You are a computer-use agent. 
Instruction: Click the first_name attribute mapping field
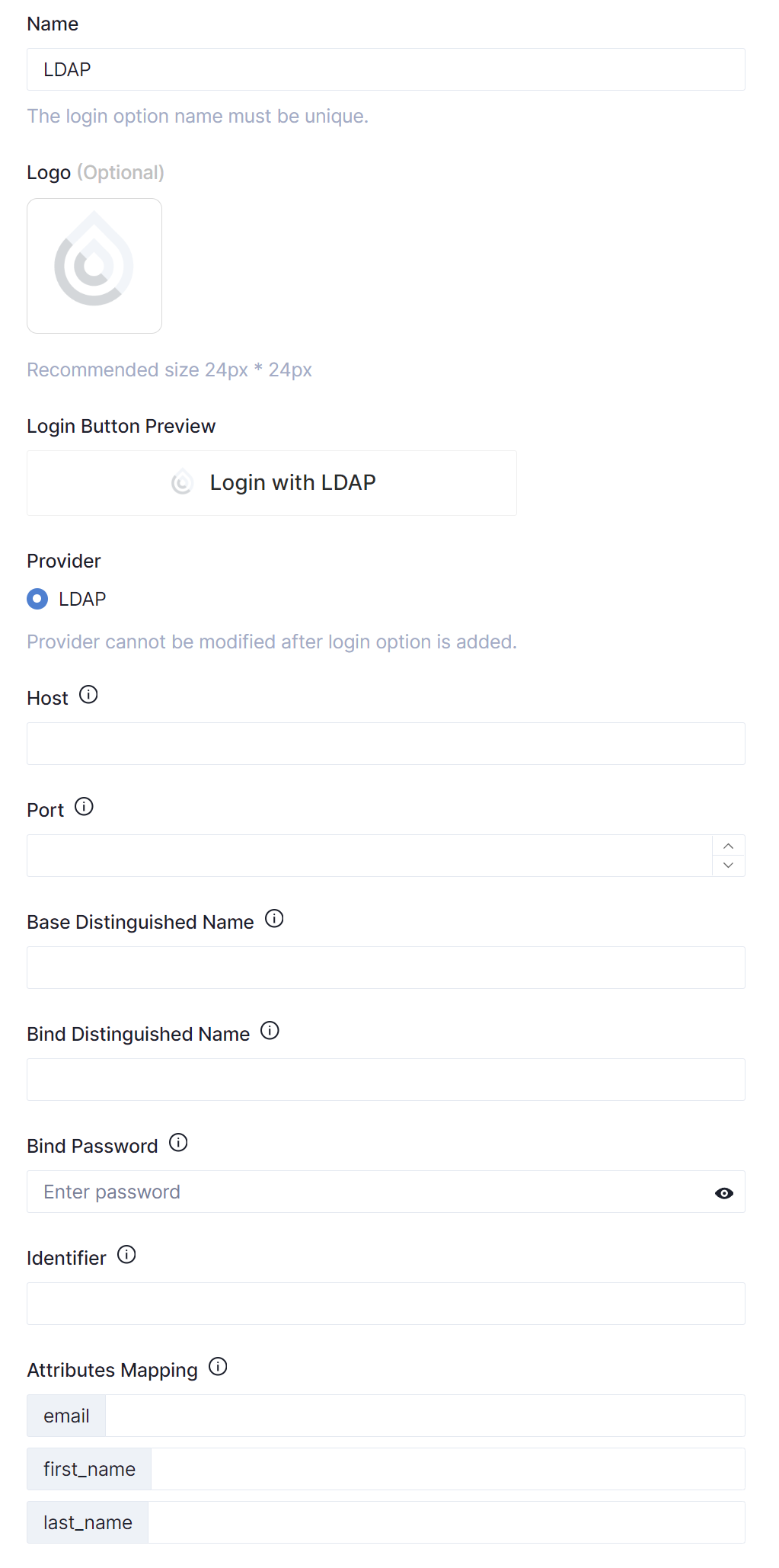tap(447, 1469)
